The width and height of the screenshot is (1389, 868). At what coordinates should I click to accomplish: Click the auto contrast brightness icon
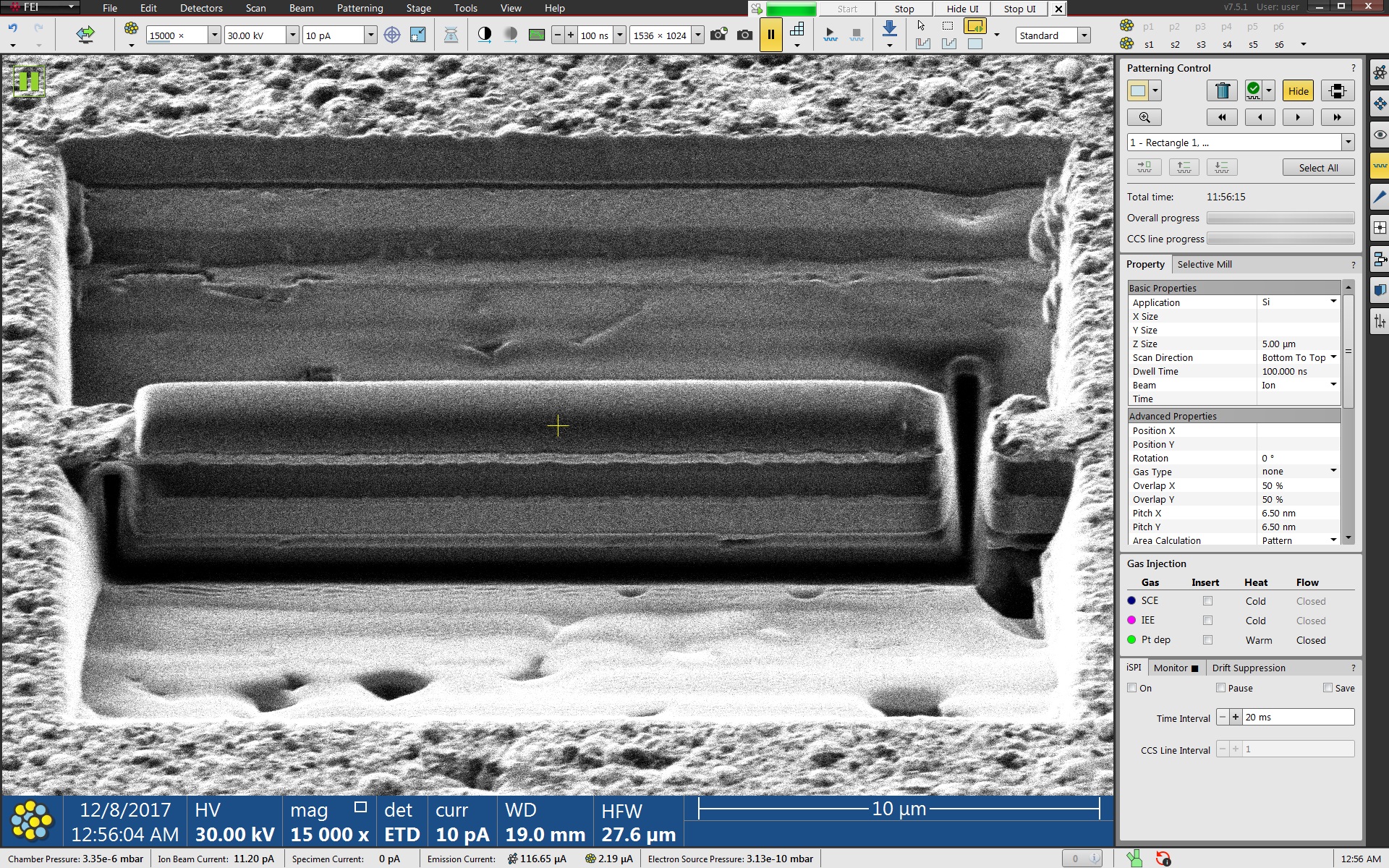tap(485, 35)
